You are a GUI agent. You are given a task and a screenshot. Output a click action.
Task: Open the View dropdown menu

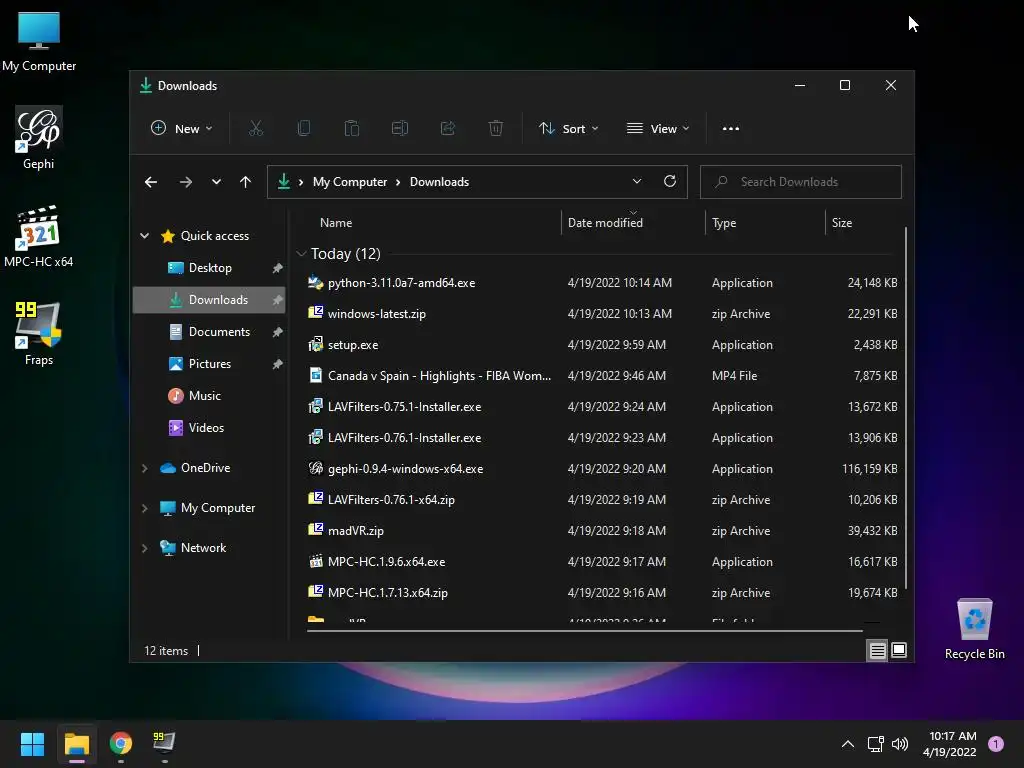point(658,129)
